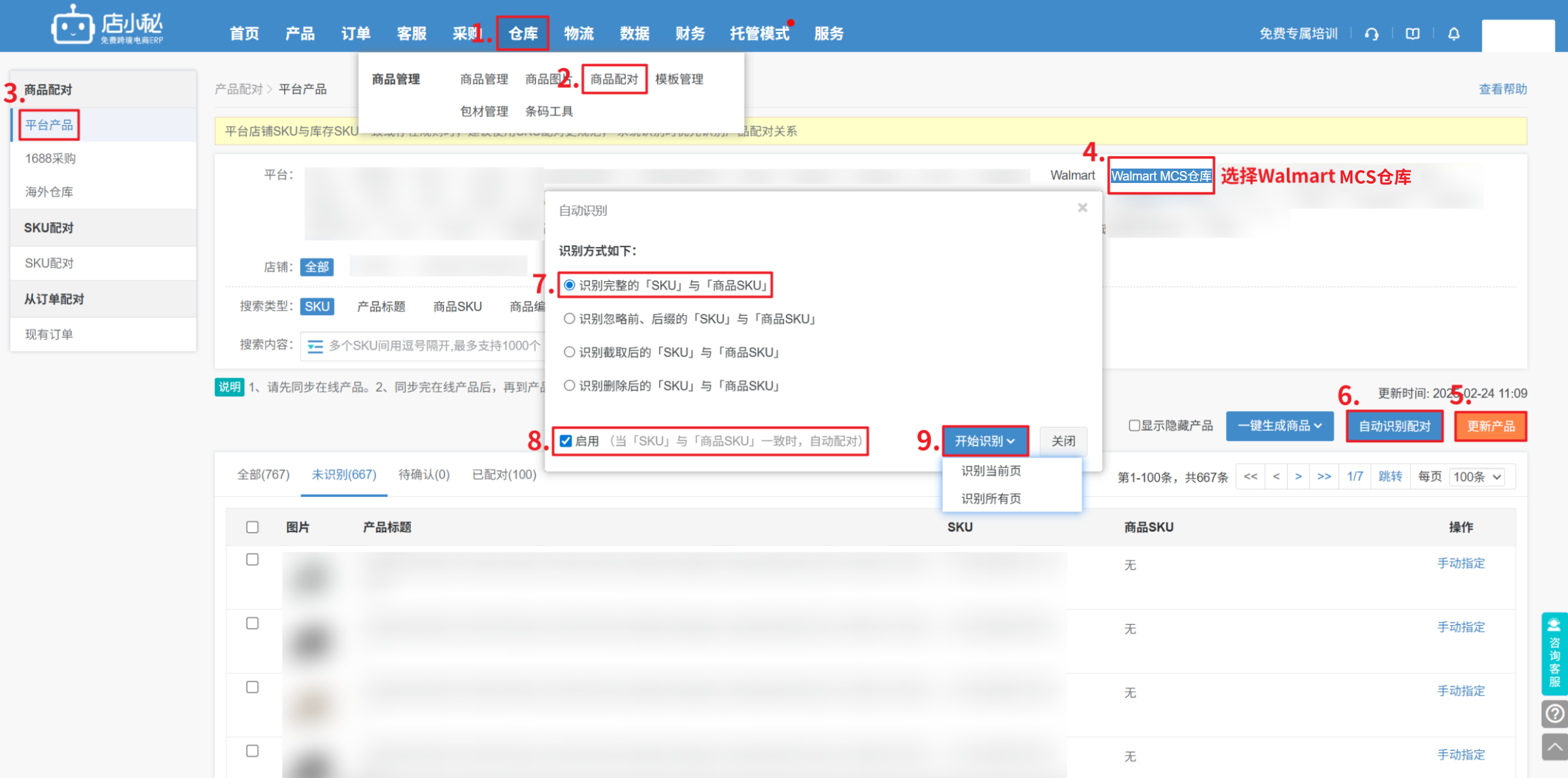Click the question mark help icon

[x=1554, y=714]
